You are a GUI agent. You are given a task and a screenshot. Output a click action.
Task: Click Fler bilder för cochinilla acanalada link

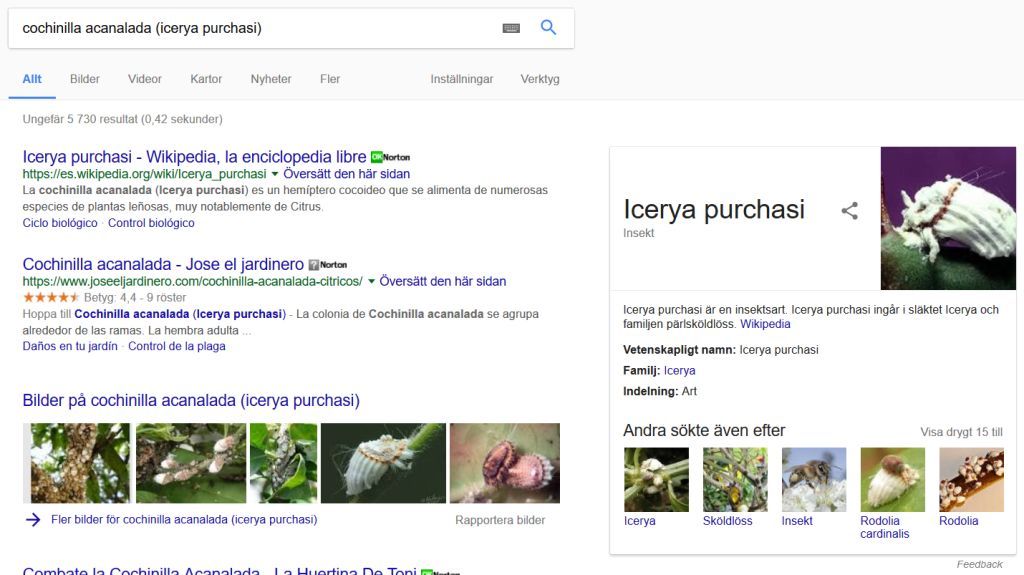click(184, 519)
